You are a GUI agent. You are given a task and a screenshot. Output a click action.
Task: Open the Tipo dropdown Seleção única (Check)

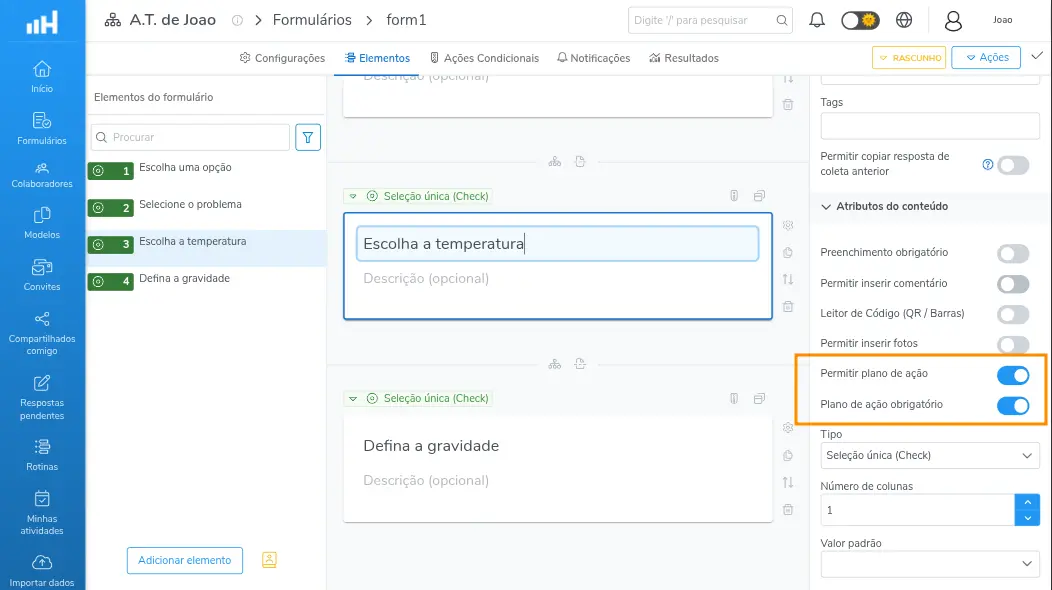tap(930, 455)
